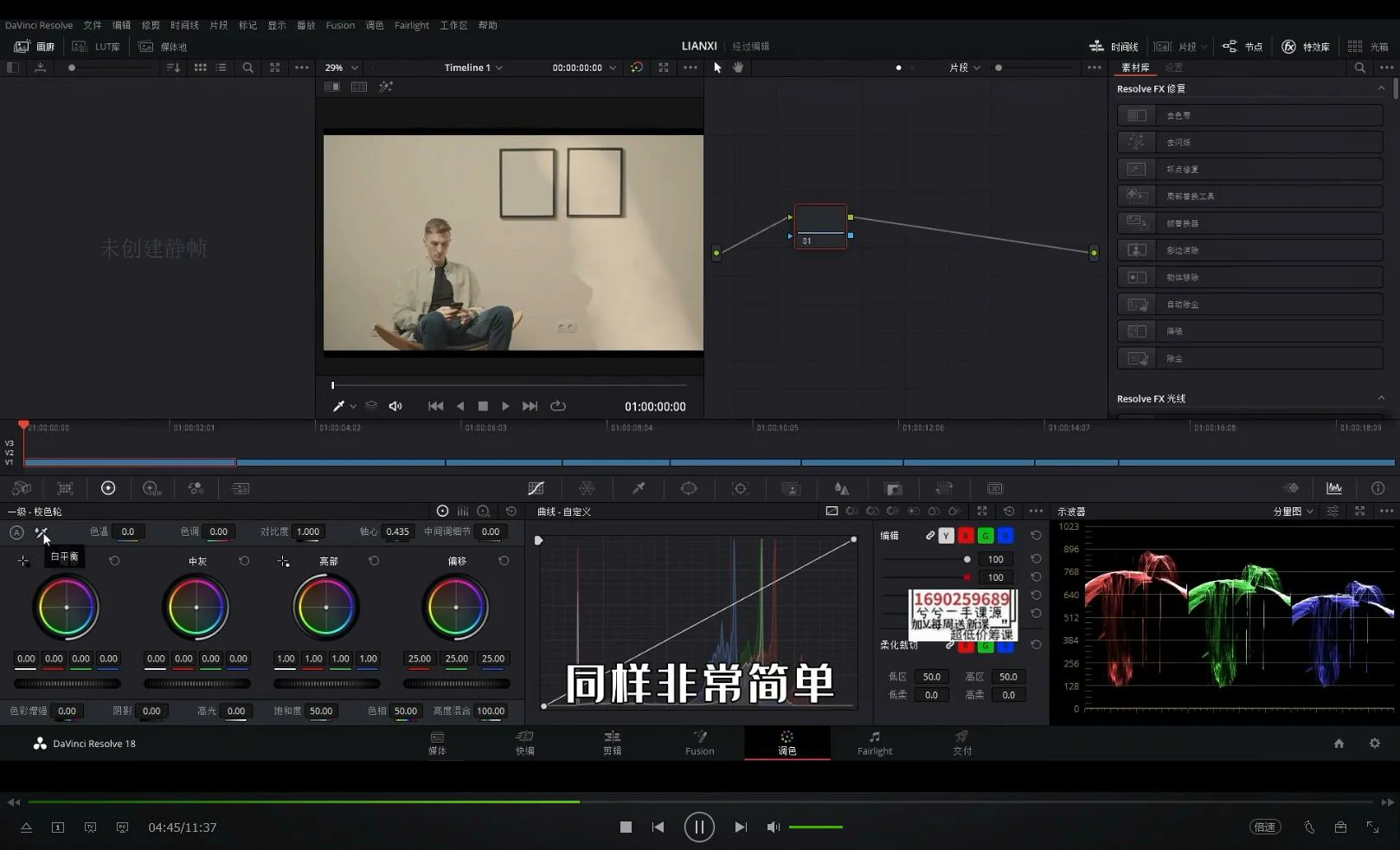The width and height of the screenshot is (1400, 850).
Task: Open the 3D stereo palette
Action: pyautogui.click(x=995, y=488)
